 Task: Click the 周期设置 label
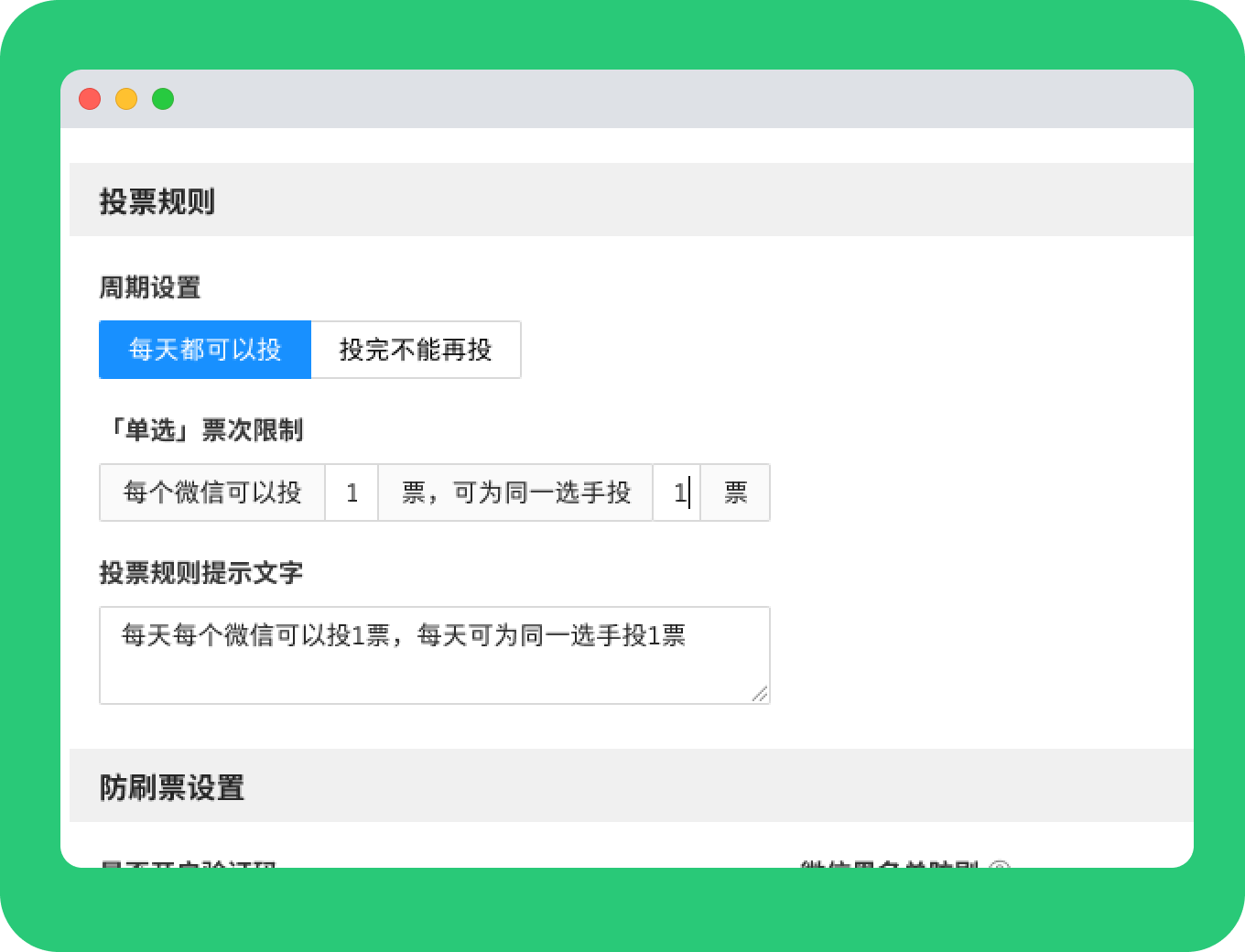click(x=150, y=287)
